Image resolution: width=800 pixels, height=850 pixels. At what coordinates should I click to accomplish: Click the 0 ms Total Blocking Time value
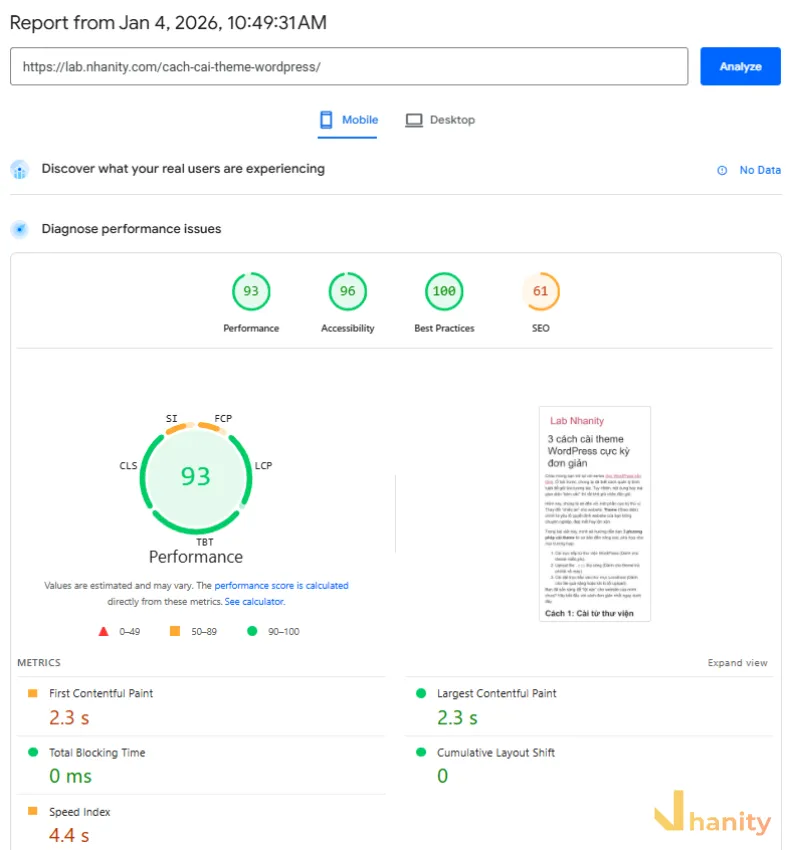click(70, 776)
